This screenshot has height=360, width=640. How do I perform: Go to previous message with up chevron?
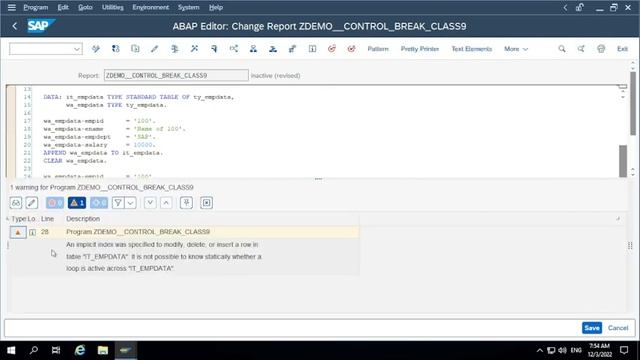point(166,203)
